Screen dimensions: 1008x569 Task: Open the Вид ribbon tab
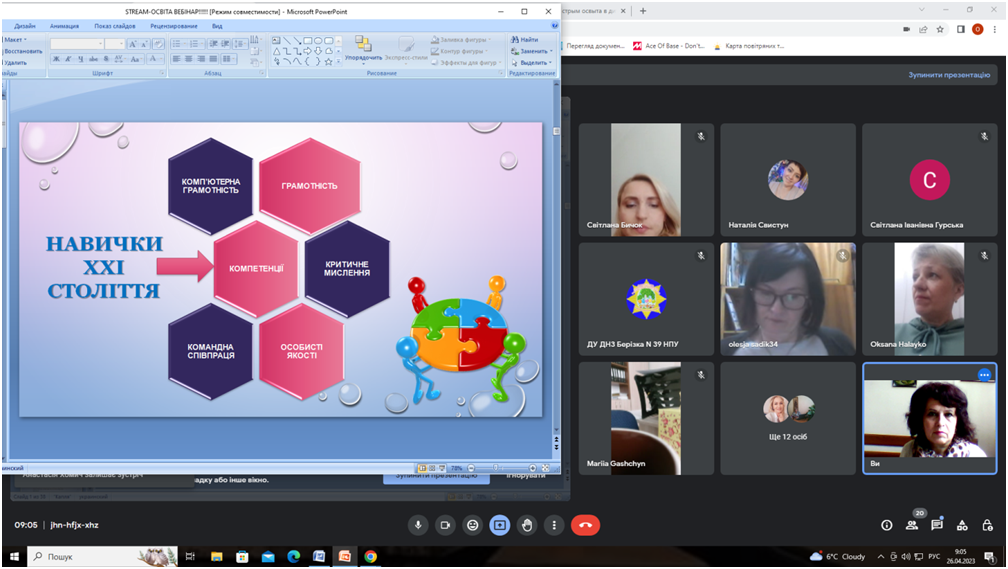(217, 26)
